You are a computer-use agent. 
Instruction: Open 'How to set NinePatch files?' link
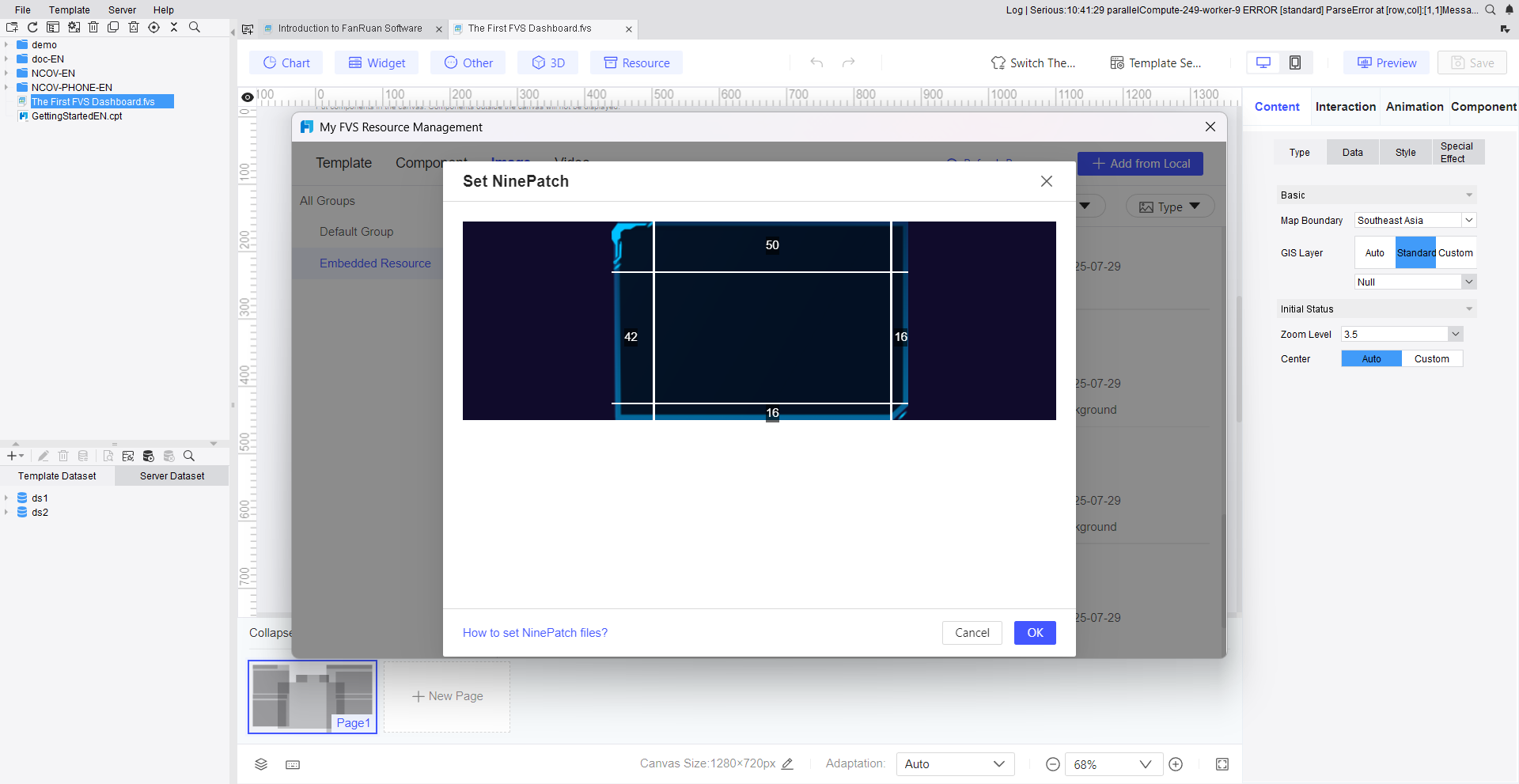point(535,633)
